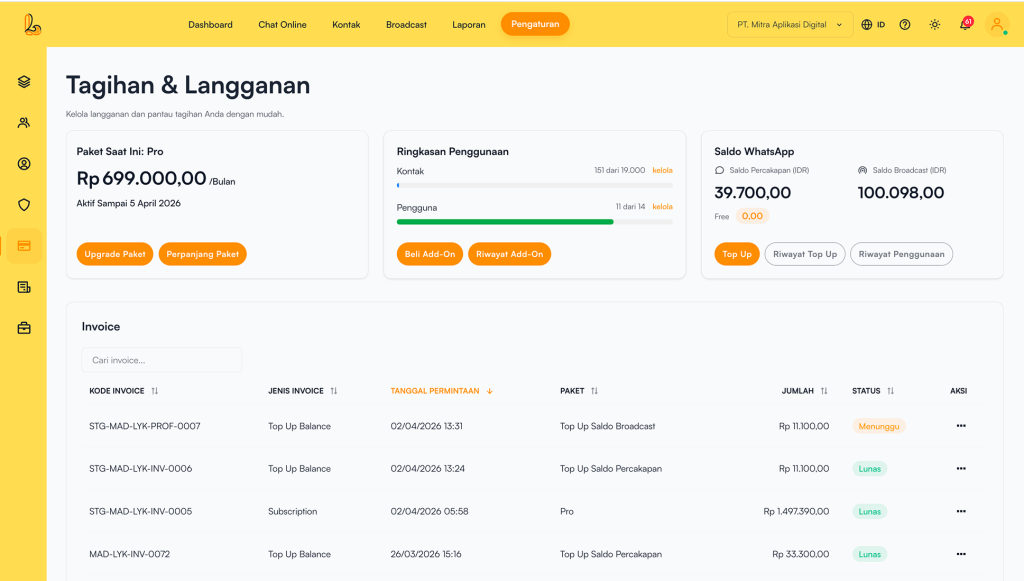Click the shield icon in the sidebar
1024x581 pixels.
point(24,205)
